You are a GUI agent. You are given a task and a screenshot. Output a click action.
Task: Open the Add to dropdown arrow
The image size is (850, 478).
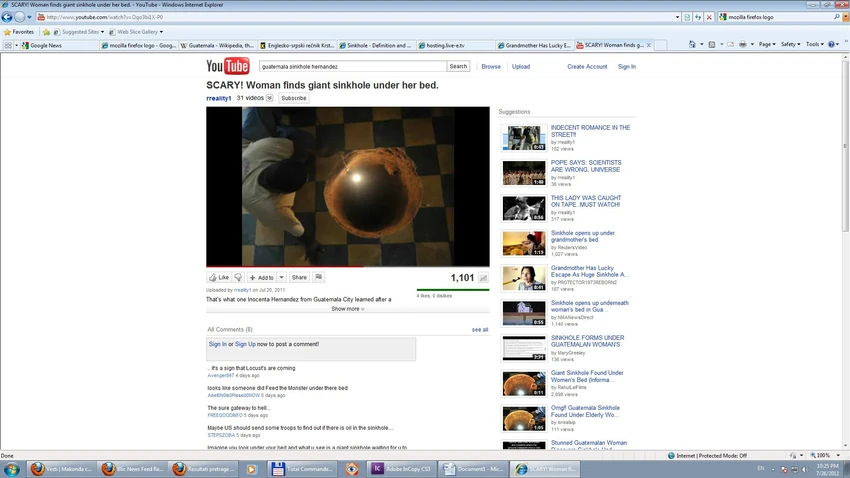(x=281, y=277)
